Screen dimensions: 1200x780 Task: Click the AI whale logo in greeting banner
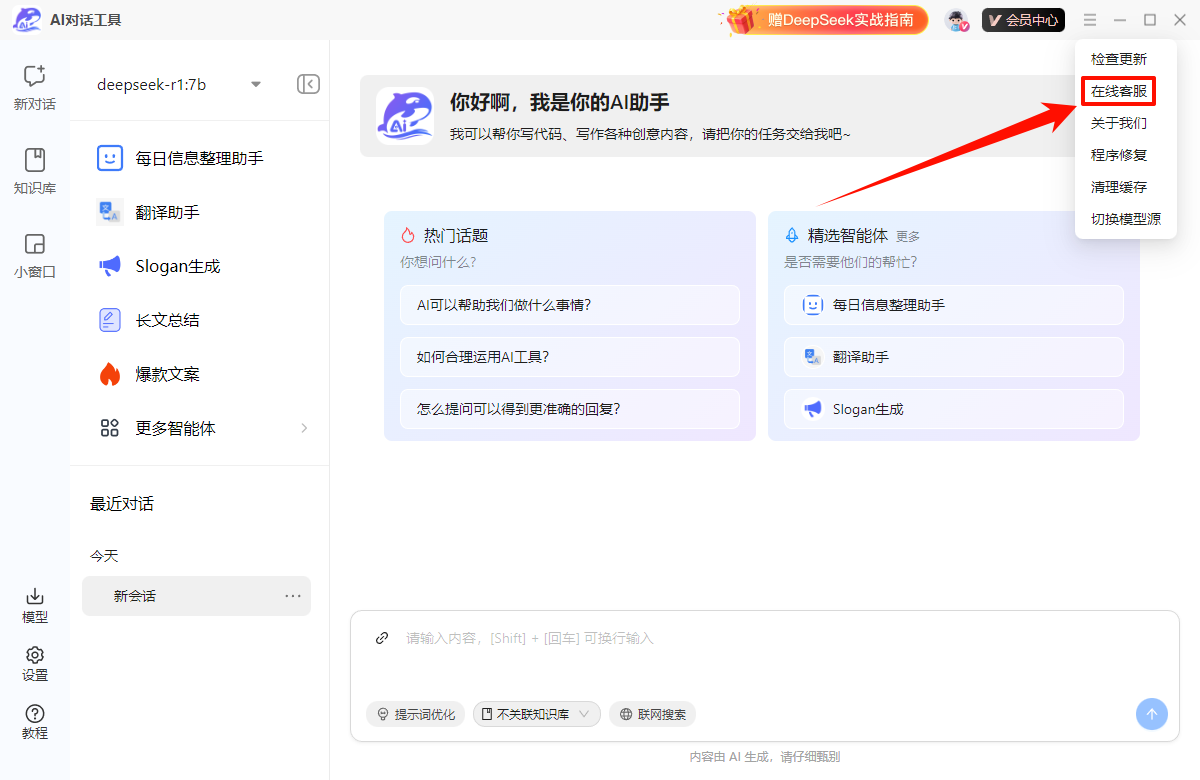pos(405,116)
